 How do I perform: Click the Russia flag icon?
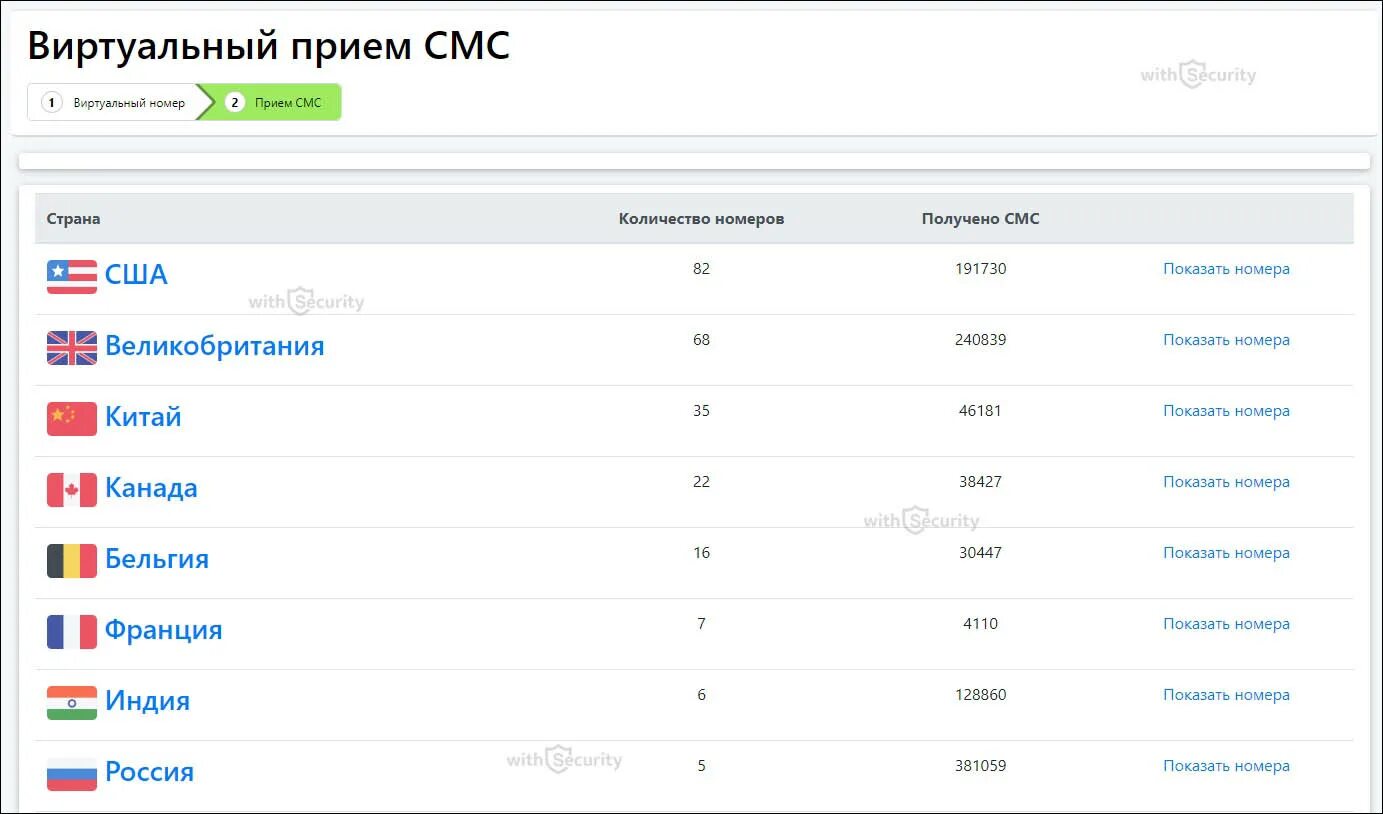click(x=72, y=773)
